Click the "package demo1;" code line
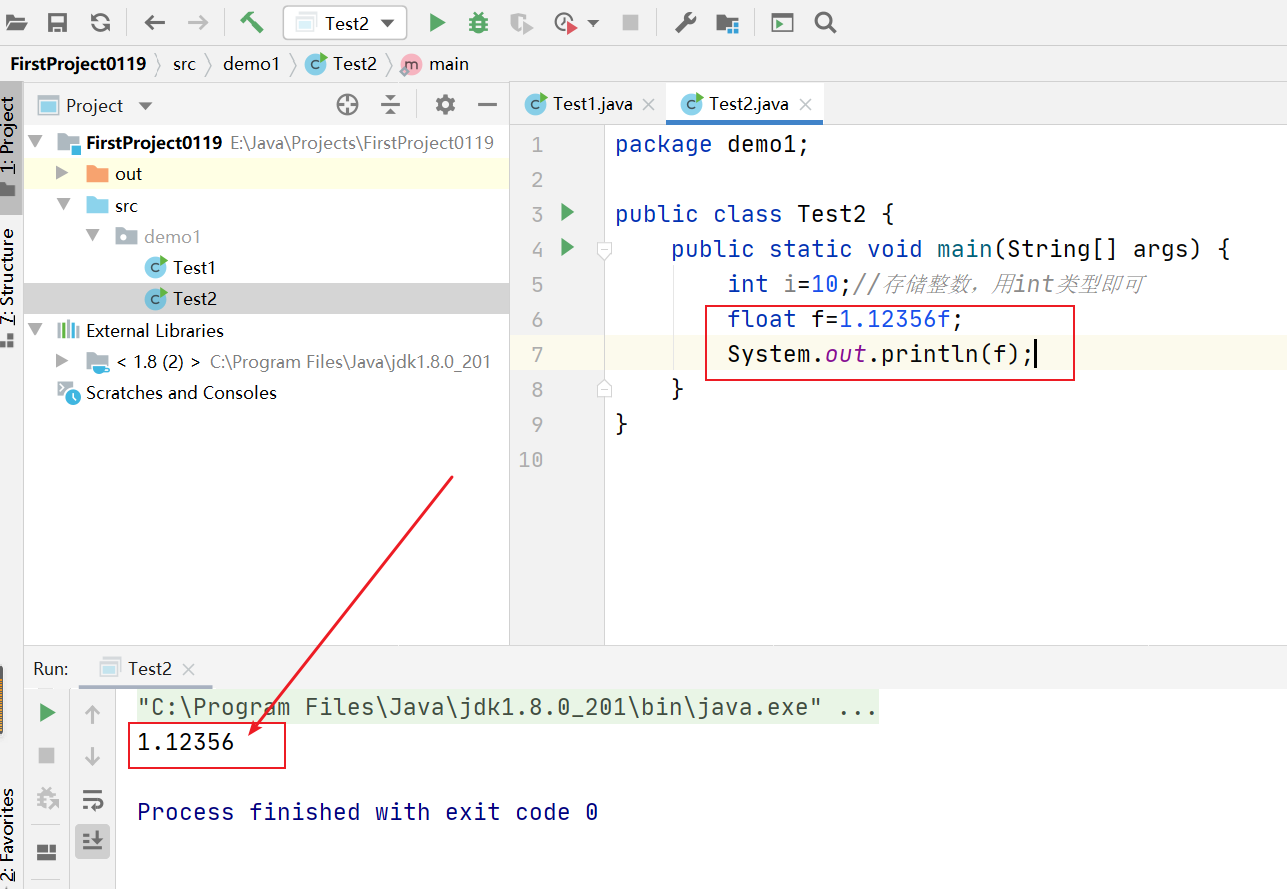This screenshot has width=1287, height=889. point(712,144)
